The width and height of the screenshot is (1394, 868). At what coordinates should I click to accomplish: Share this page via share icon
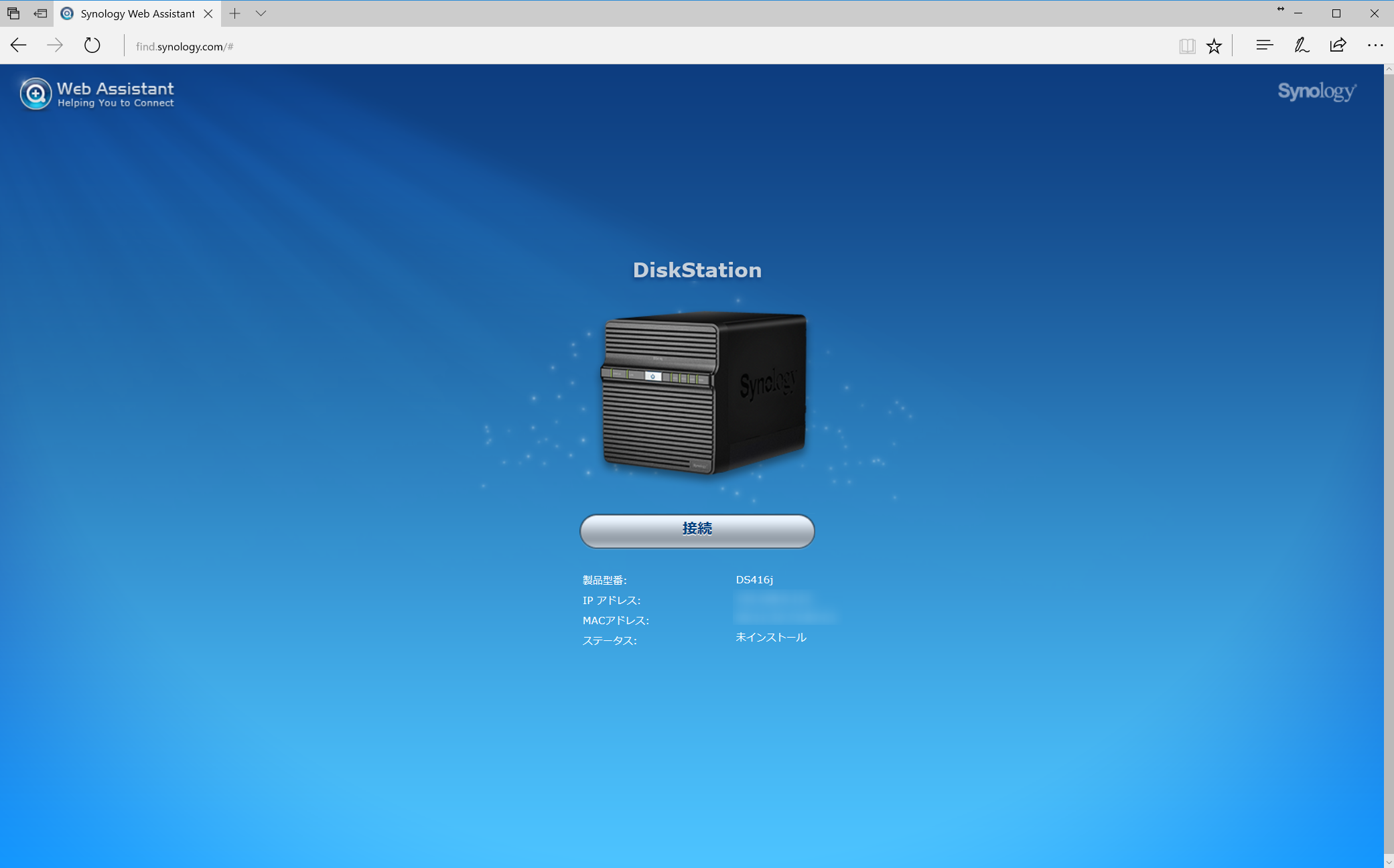1338,46
